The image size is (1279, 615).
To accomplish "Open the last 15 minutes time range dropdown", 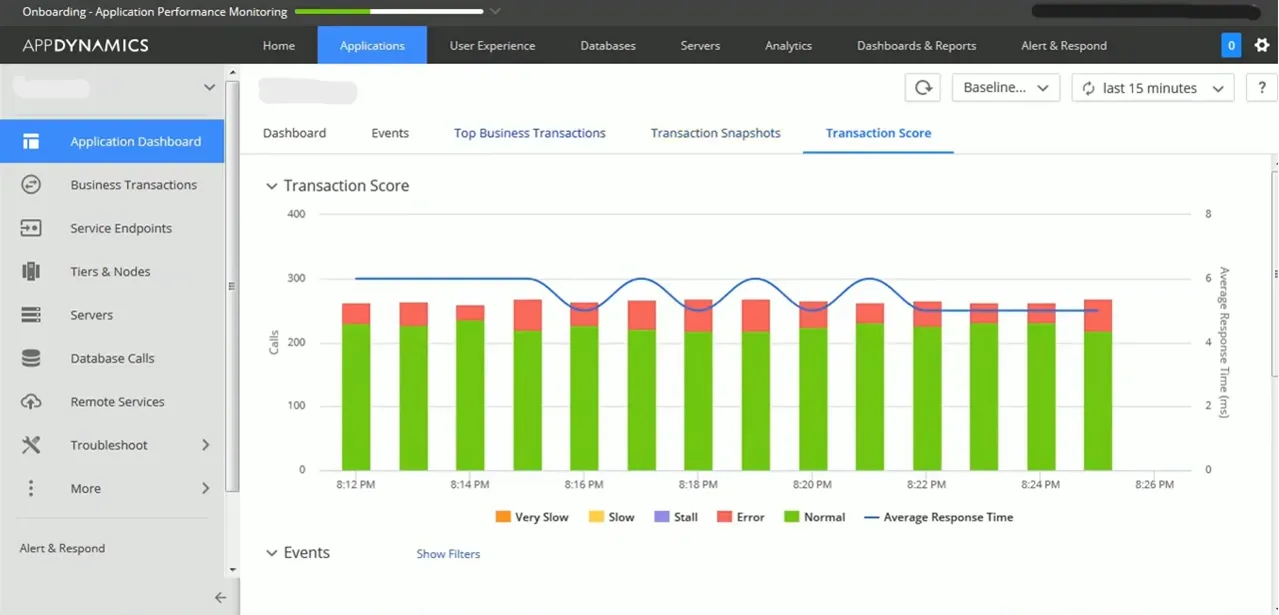I will click(x=1153, y=88).
